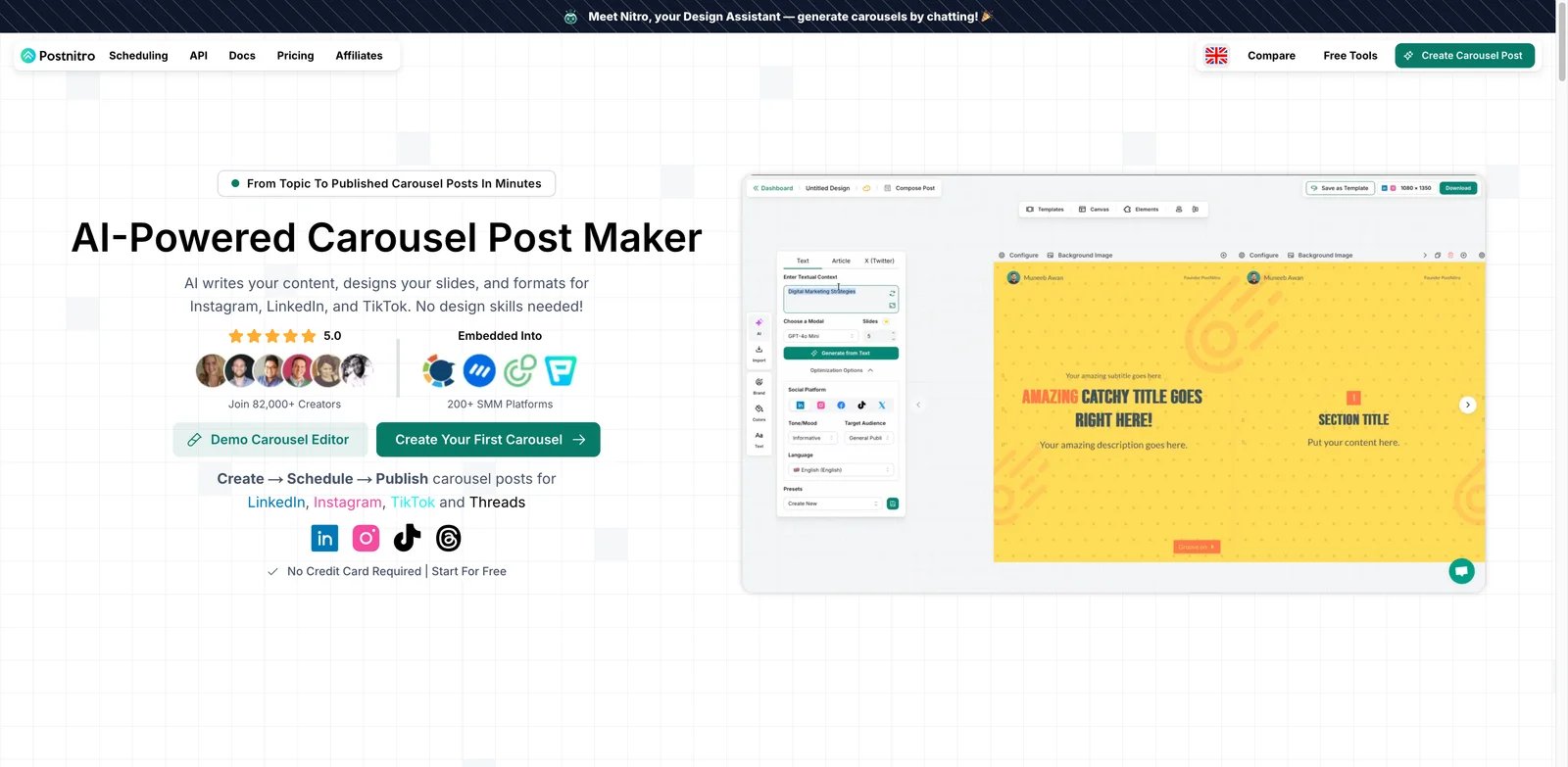Click the delete slide icon above the second slide
Image resolution: width=1568 pixels, height=767 pixels.
1450,255
